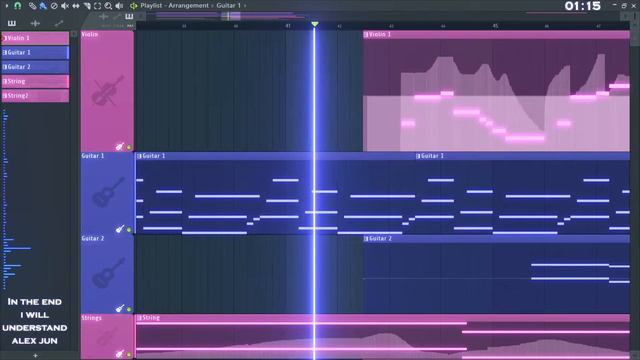Screen dimensions: 640x360
Task: Mute the Guitar 1 track LED
Action: tap(129, 230)
